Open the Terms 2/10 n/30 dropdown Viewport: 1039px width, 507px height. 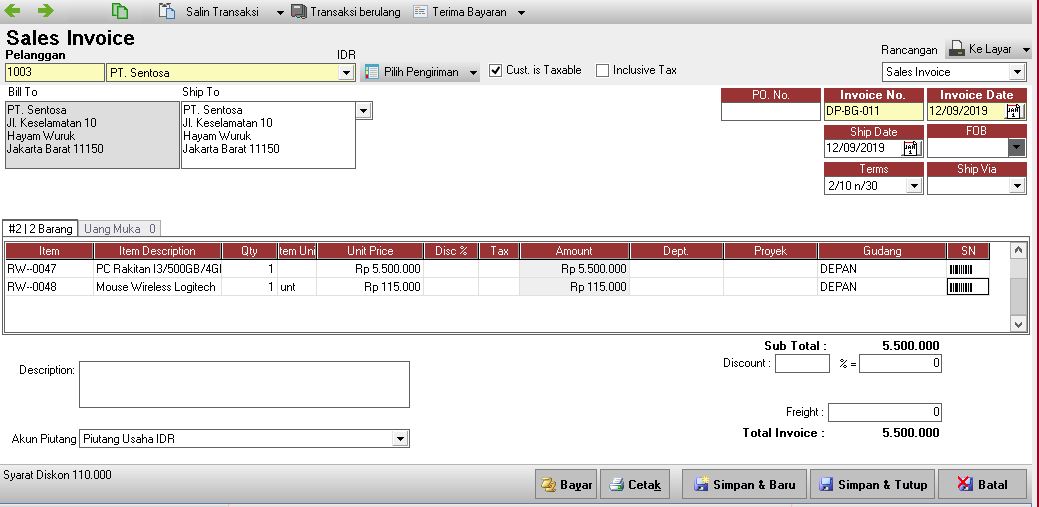pos(914,186)
